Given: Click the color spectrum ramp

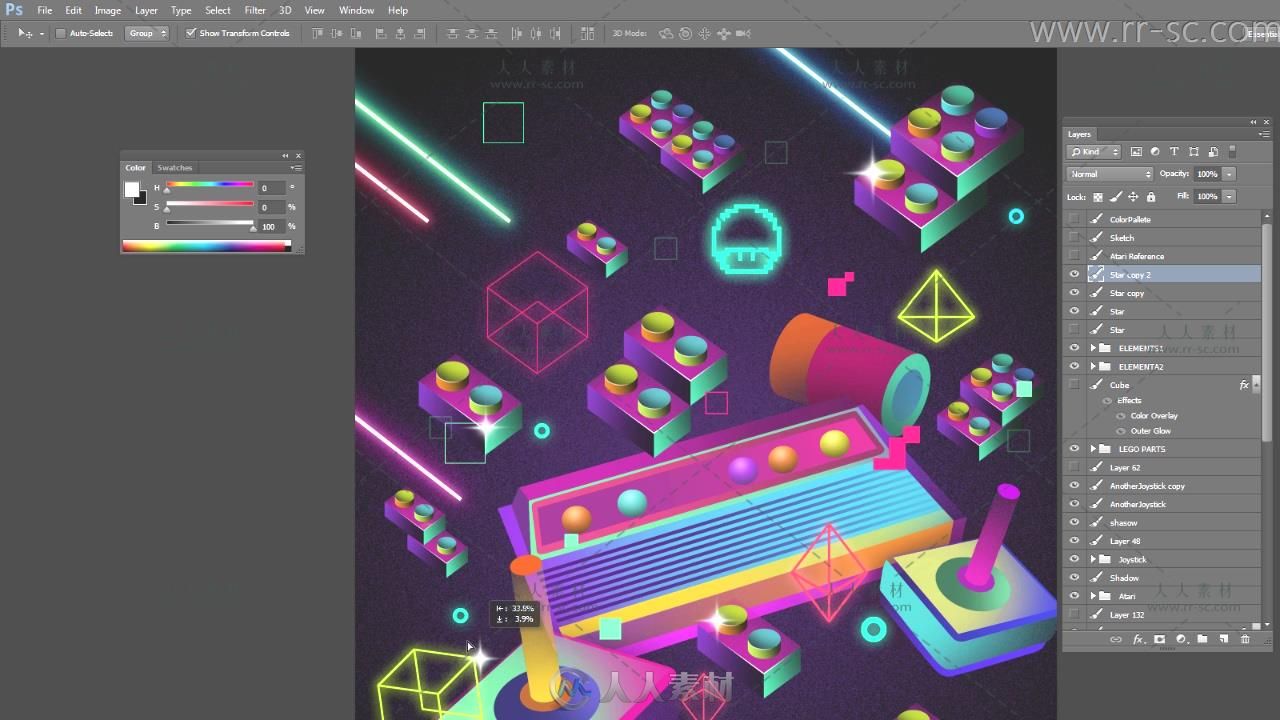Looking at the screenshot, I should [x=206, y=245].
